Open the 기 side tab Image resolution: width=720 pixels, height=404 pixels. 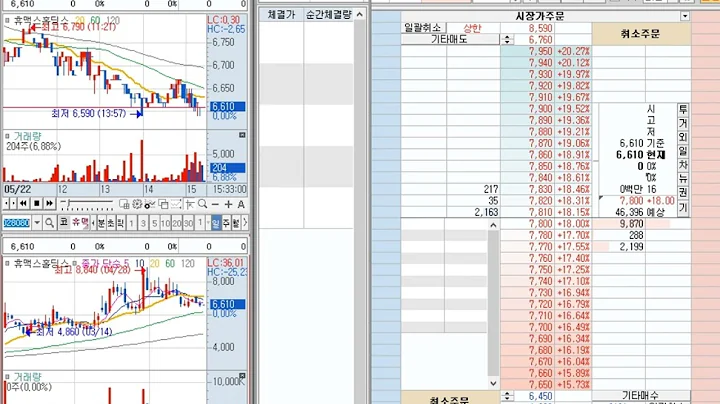[x=683, y=208]
